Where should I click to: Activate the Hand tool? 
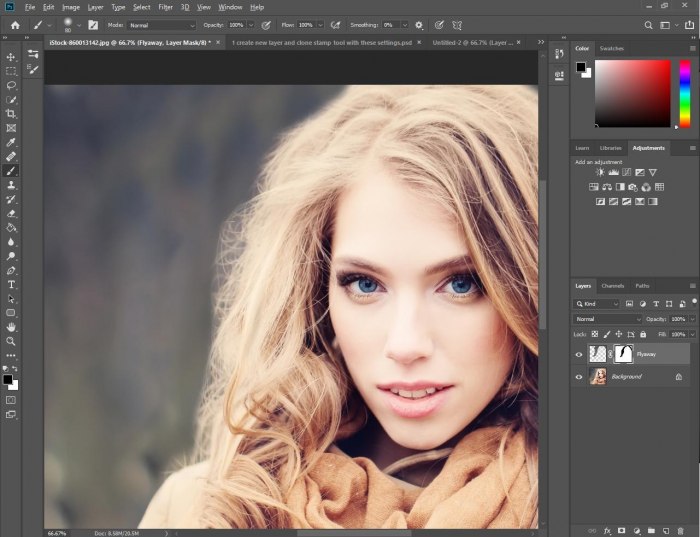(x=11, y=326)
